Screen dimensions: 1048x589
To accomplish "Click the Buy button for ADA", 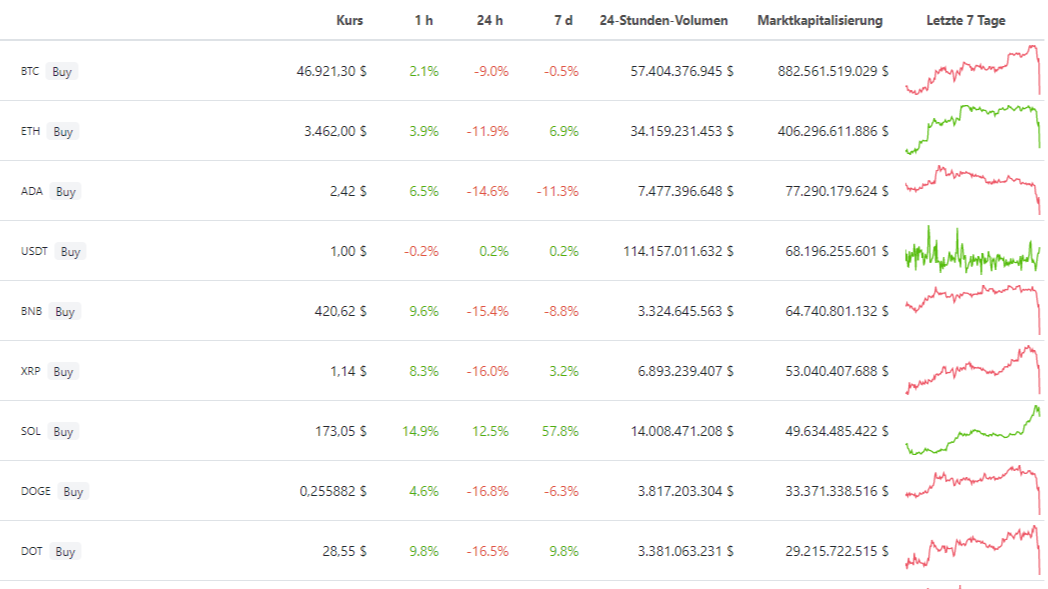I will (x=66, y=192).
